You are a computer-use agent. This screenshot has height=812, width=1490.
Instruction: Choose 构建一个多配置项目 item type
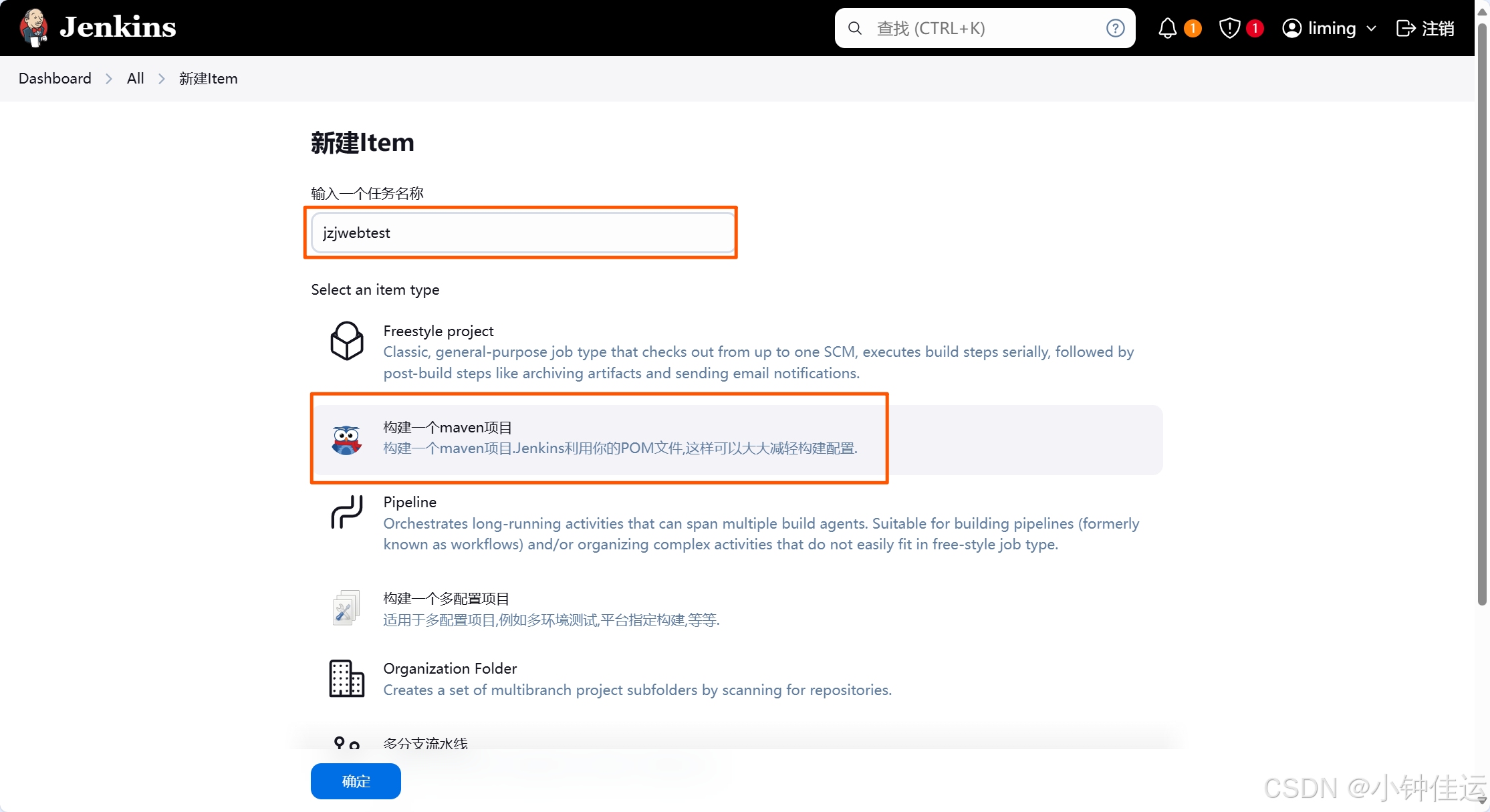(737, 608)
